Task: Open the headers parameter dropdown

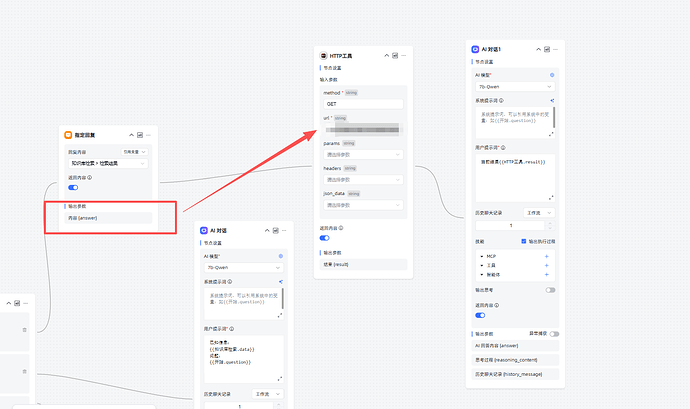Action: click(x=362, y=180)
